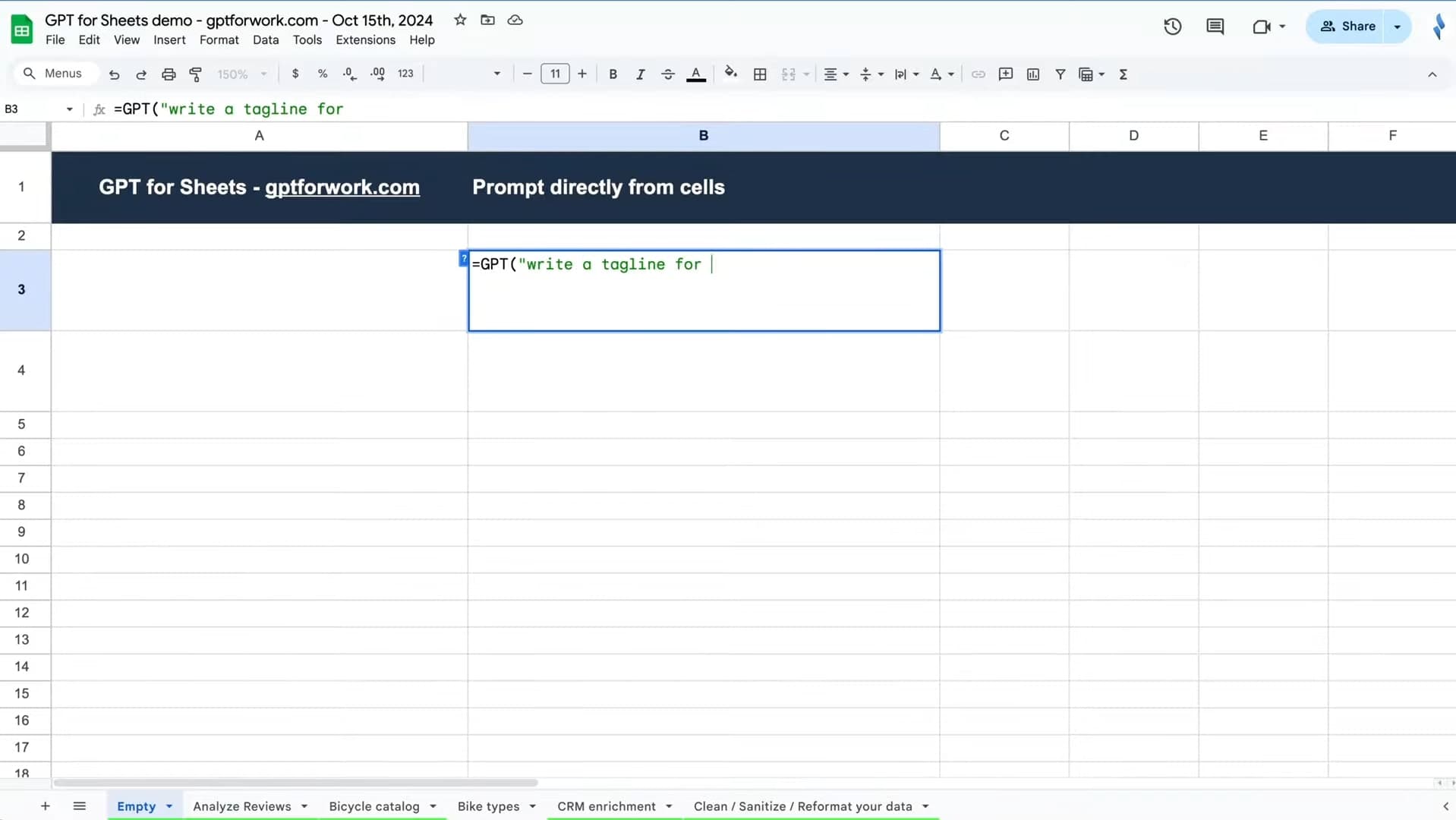Format value as currency
Screen dimensions: 1456x820
295,74
